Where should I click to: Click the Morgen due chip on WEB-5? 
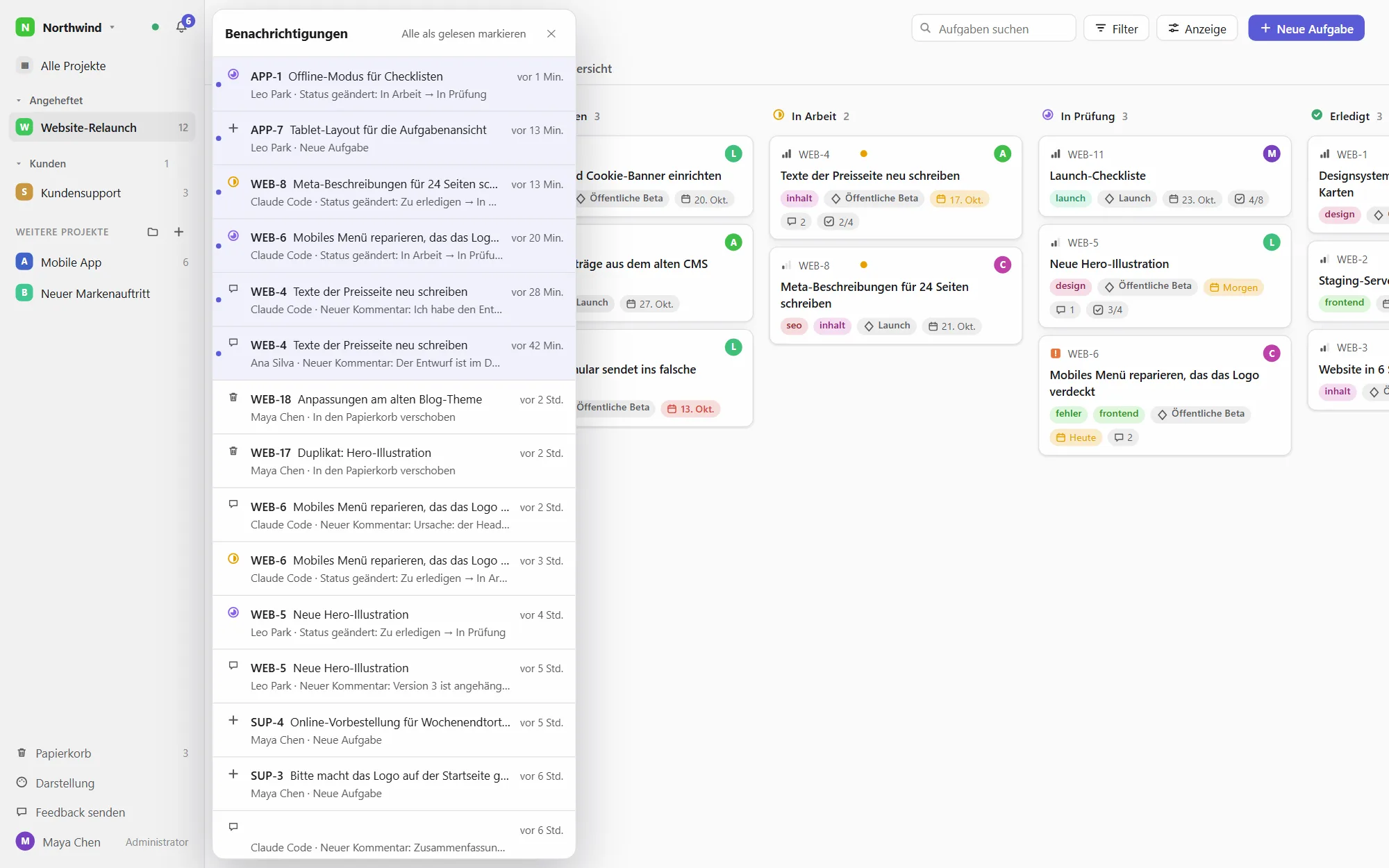(1233, 287)
